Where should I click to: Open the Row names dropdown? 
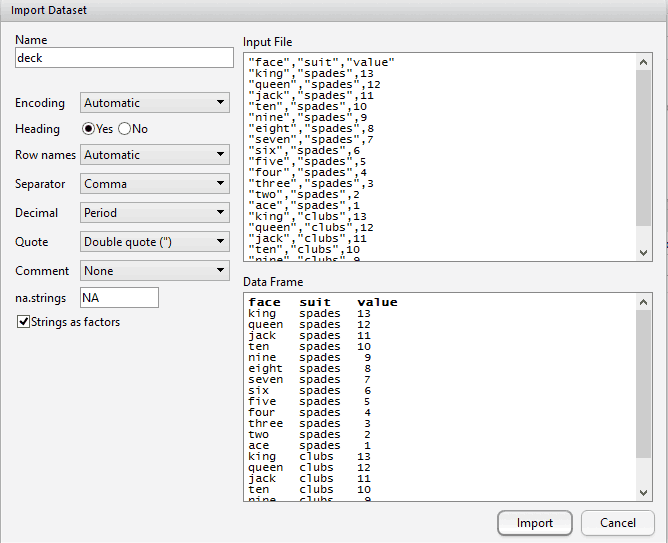coord(155,155)
